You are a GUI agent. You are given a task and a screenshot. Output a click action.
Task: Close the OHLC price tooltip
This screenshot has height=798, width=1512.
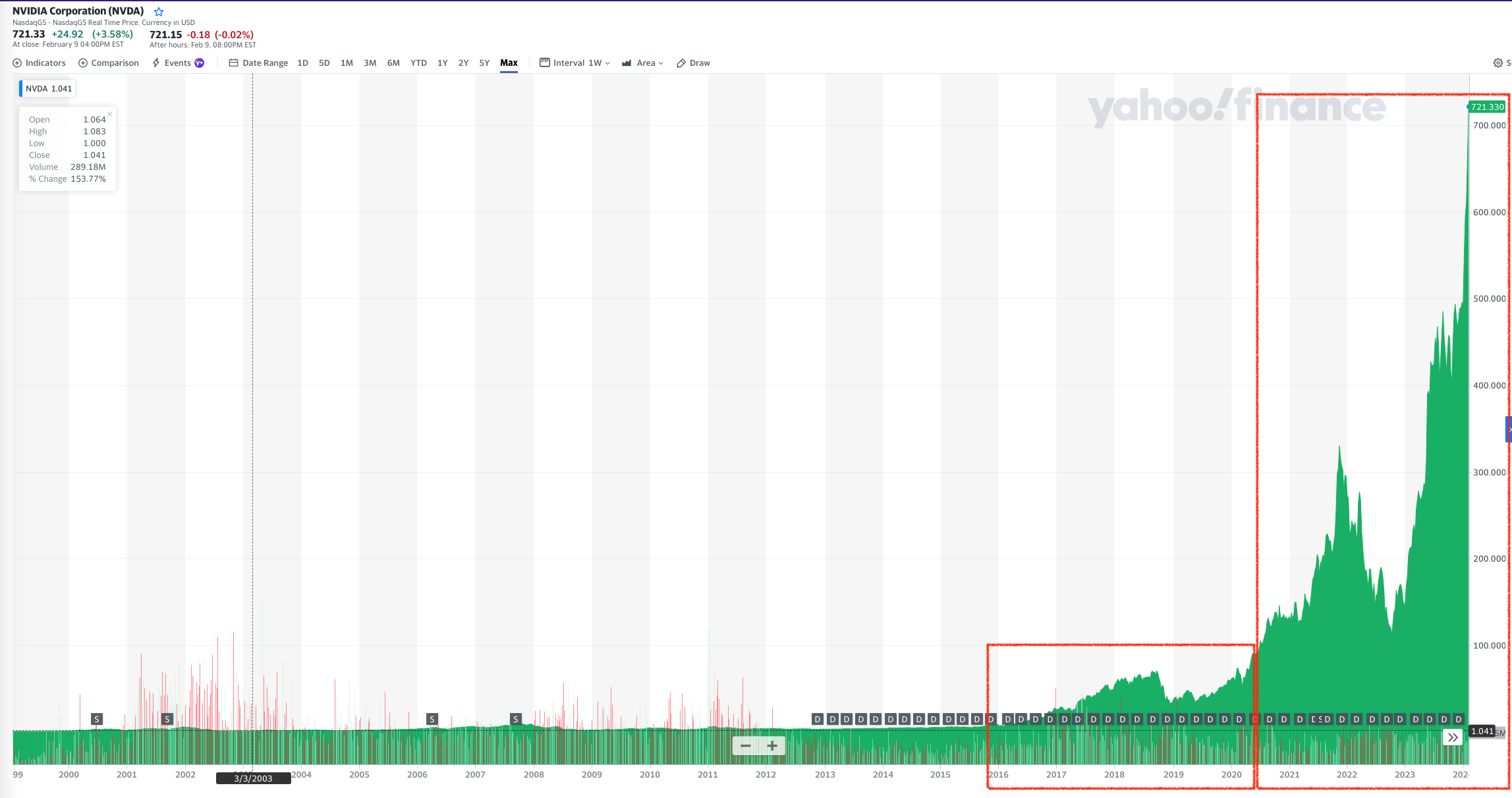click(x=110, y=114)
